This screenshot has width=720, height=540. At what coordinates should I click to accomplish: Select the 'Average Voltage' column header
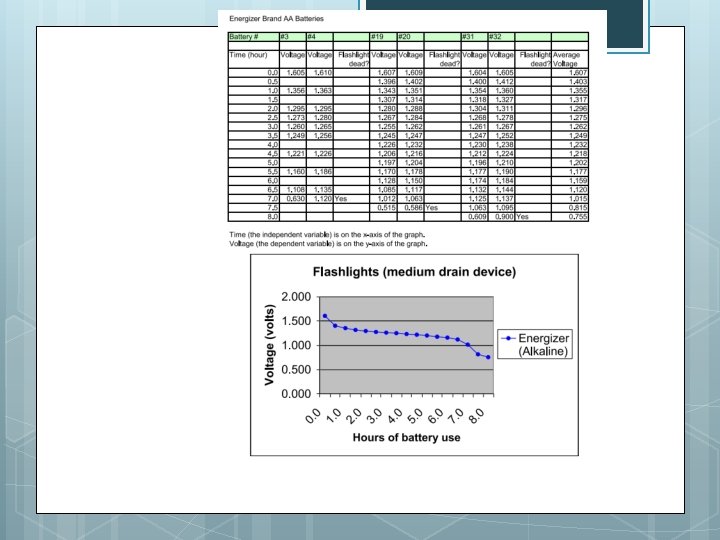570,59
